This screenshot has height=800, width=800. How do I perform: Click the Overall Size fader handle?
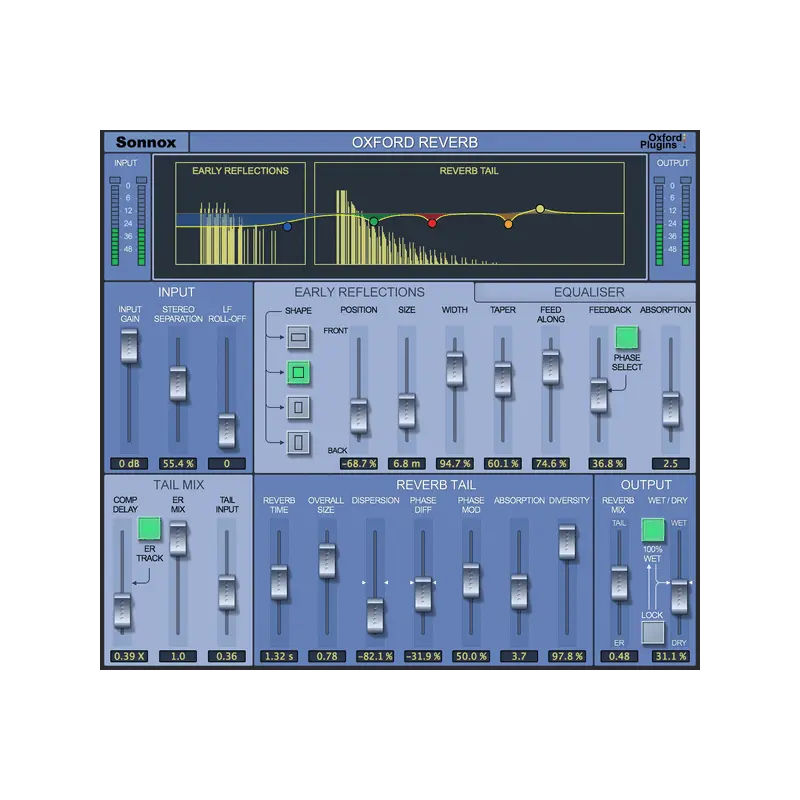[x=327, y=561]
